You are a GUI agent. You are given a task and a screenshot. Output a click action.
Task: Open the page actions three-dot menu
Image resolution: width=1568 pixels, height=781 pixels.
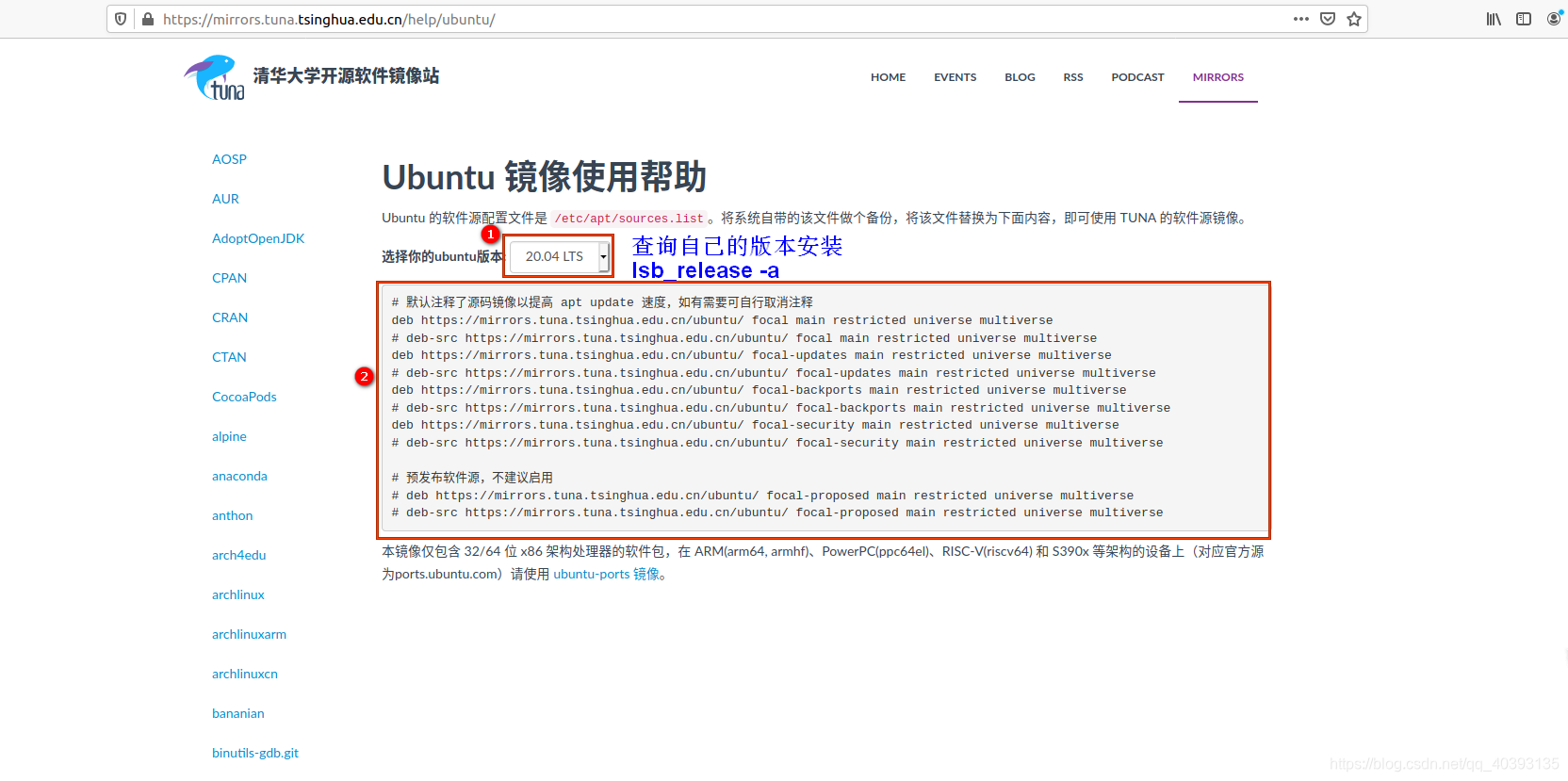pos(1301,19)
